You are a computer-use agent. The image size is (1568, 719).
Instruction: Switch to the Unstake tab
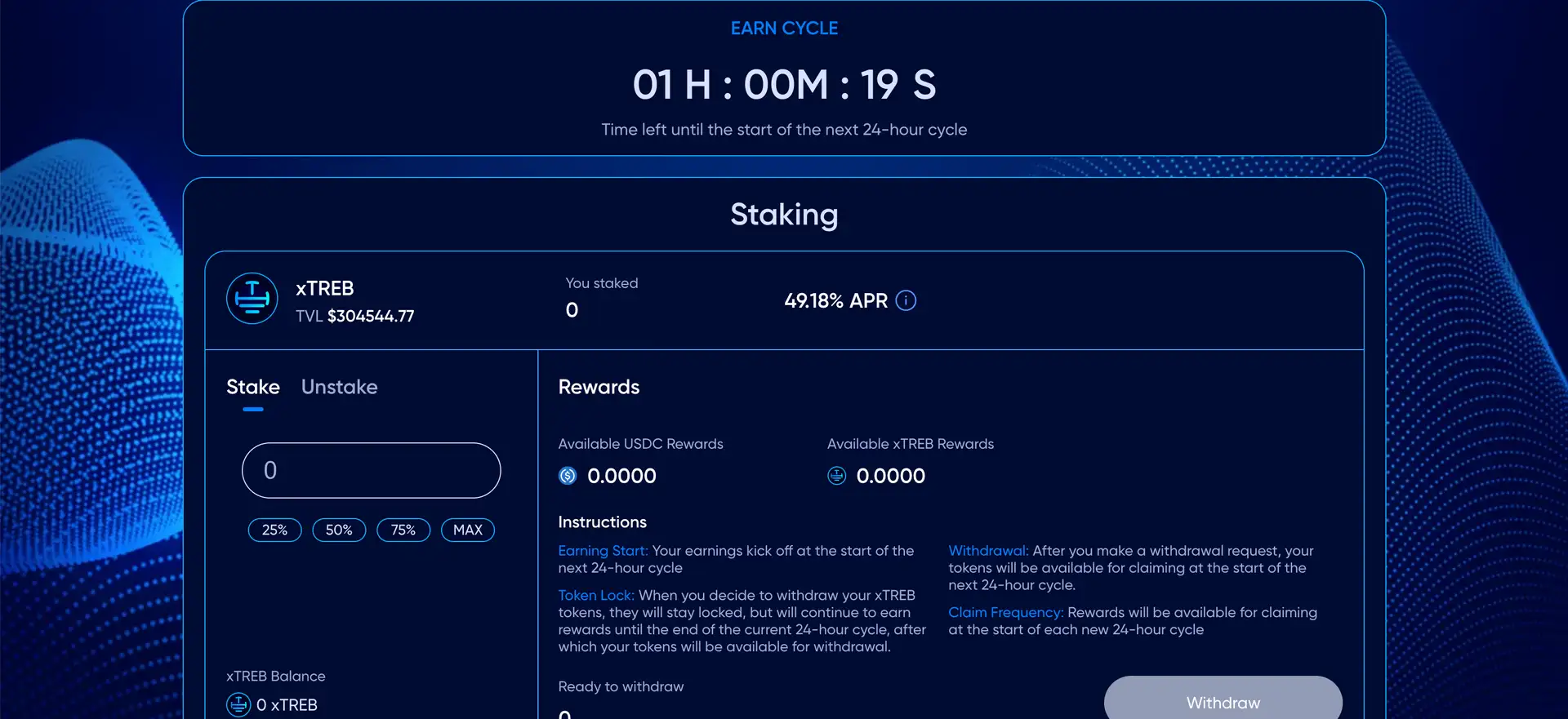coord(339,387)
